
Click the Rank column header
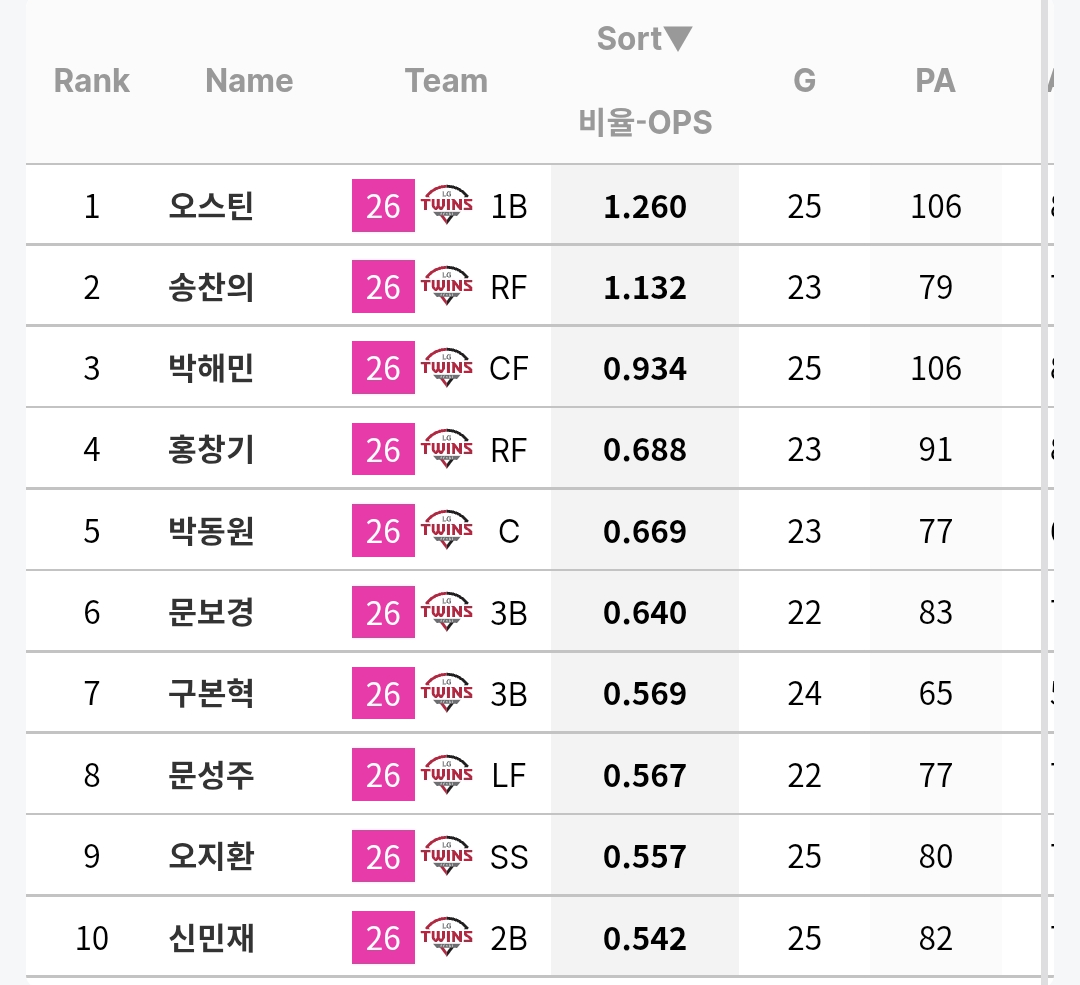click(92, 81)
